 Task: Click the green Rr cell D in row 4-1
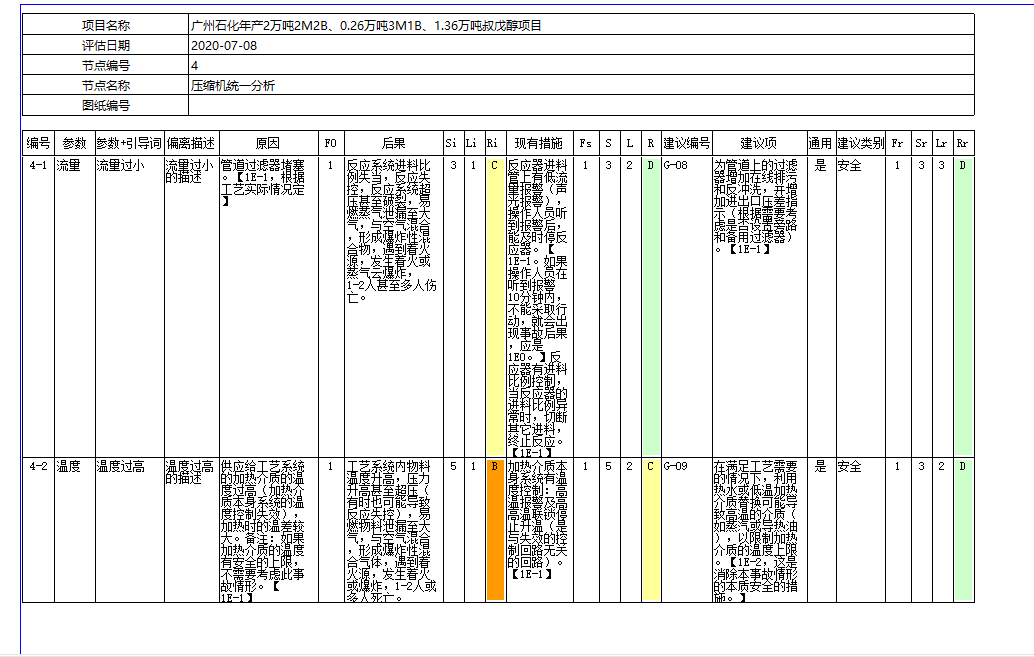pyautogui.click(x=963, y=307)
